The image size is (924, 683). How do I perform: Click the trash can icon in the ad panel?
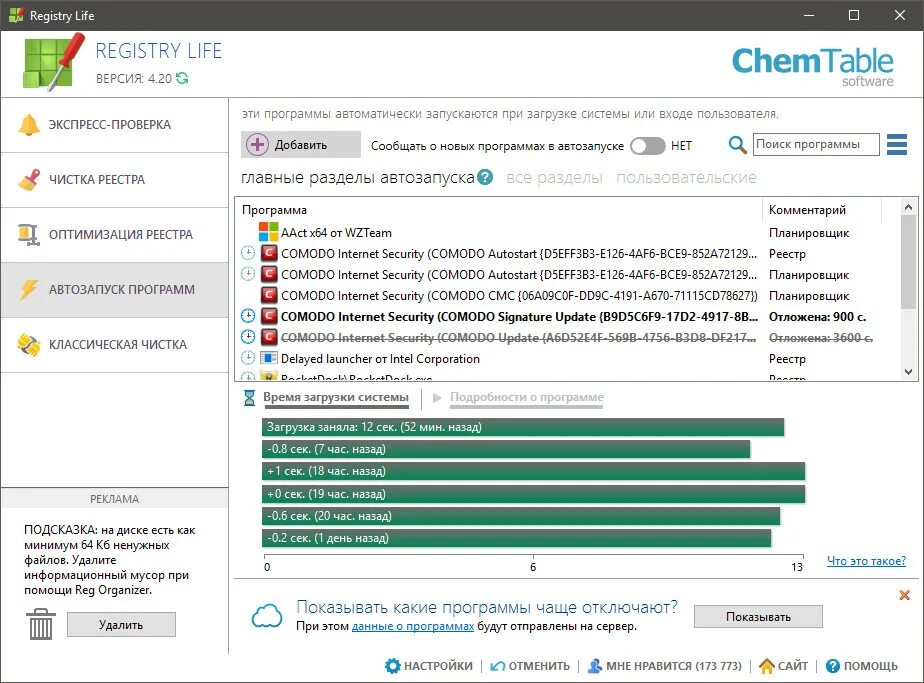point(41,624)
